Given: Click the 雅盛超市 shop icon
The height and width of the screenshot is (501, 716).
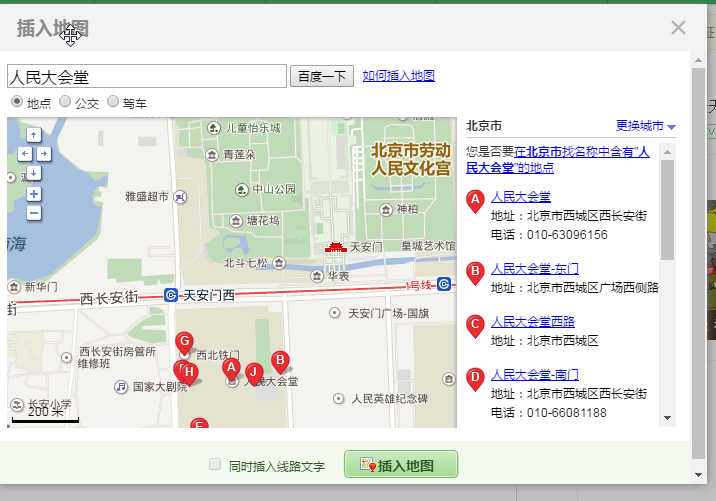Looking at the screenshot, I should tap(181, 197).
